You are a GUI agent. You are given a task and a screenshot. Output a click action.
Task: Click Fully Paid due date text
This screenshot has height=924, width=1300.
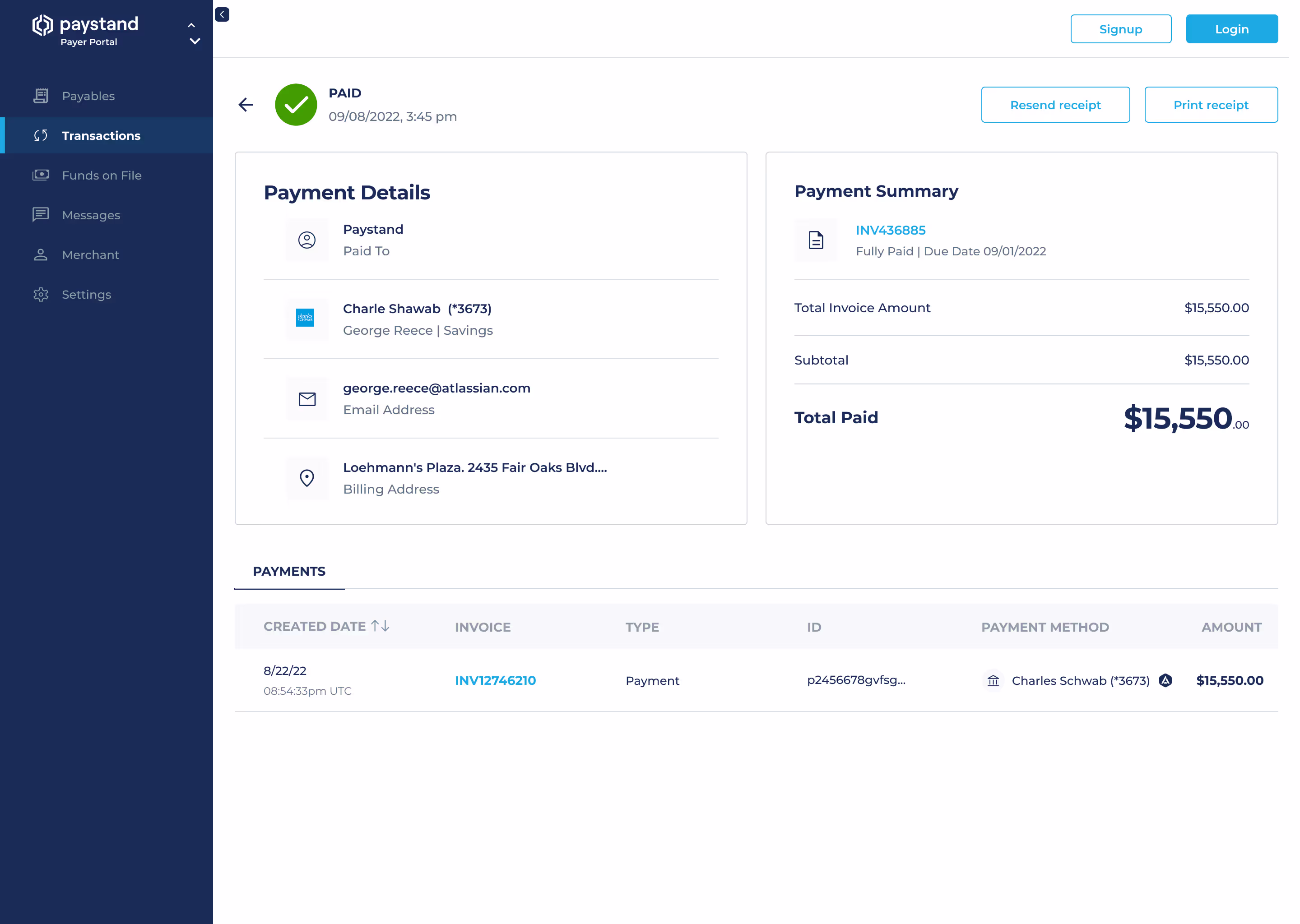[x=951, y=251]
